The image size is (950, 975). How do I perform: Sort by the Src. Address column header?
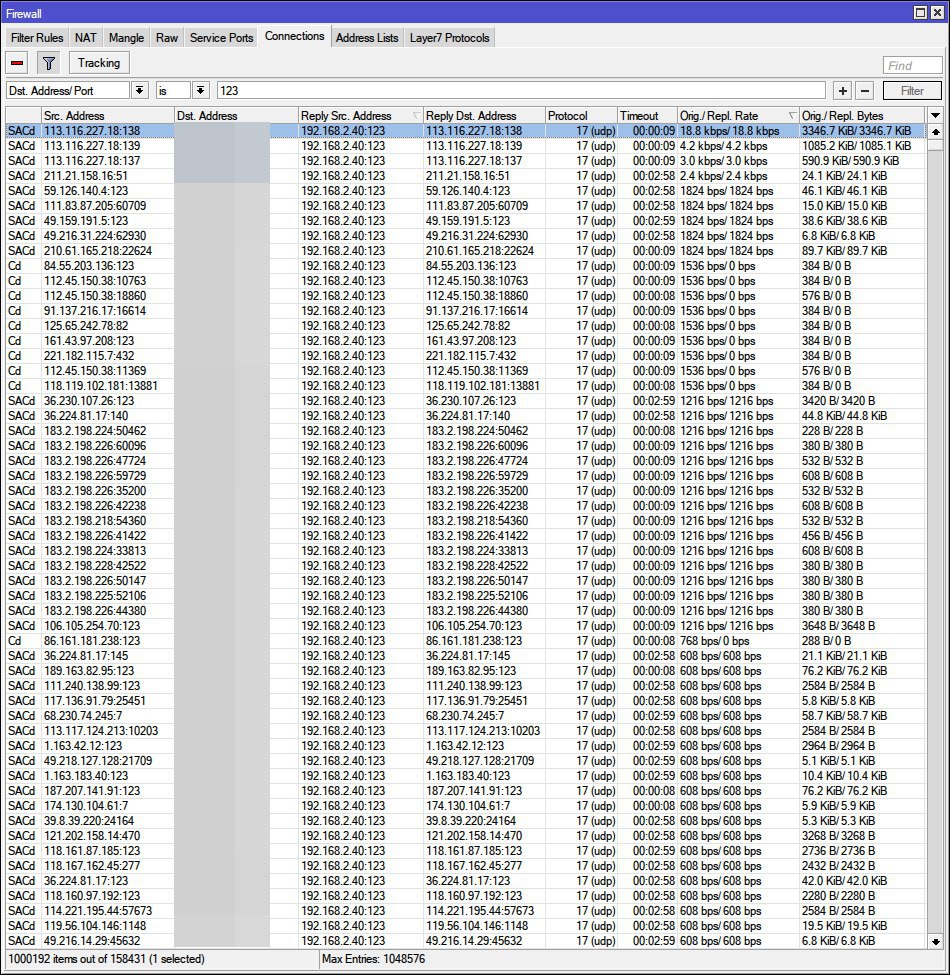click(107, 116)
